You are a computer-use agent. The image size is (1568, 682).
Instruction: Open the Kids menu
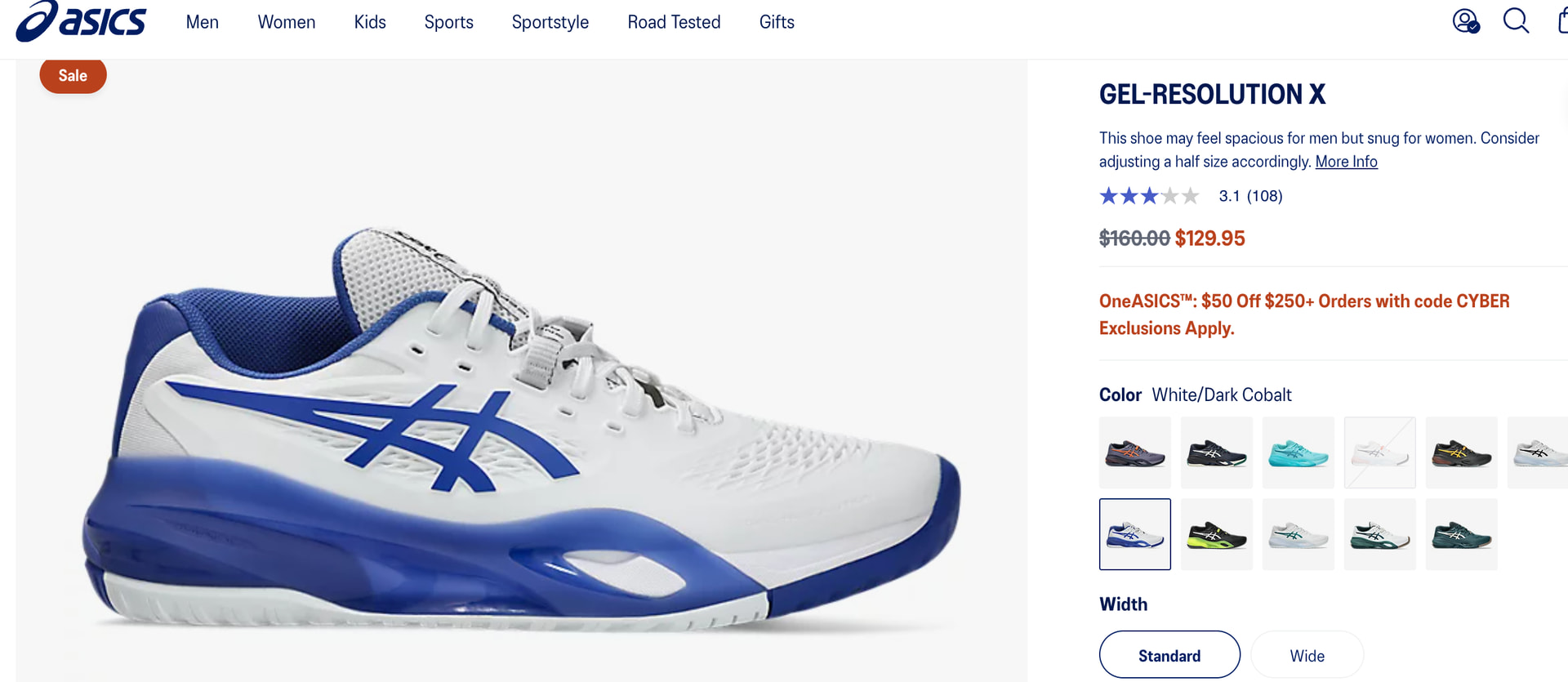(370, 22)
